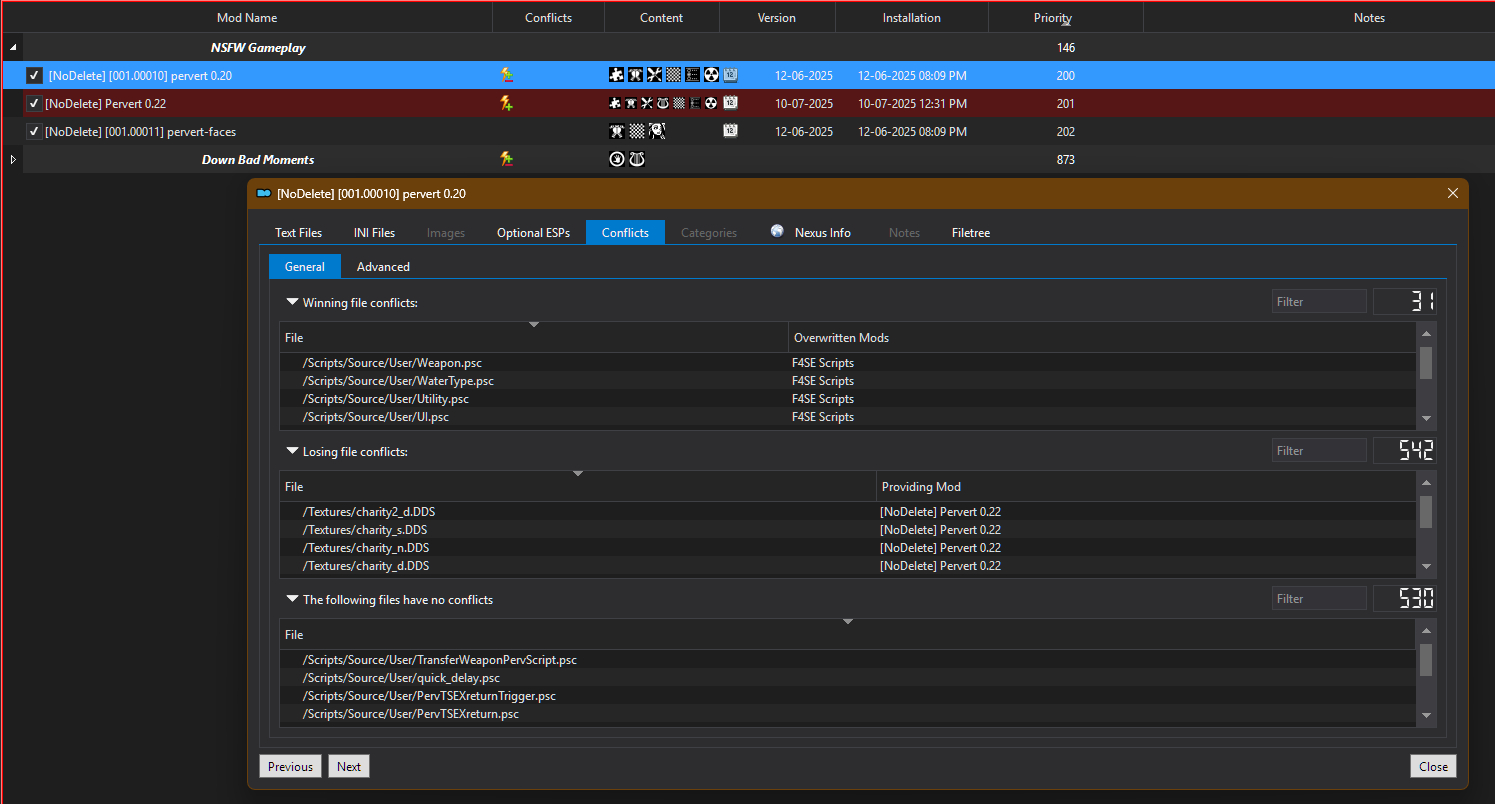Click radiation symbol icon in Pervert 0.22 row

[711, 103]
